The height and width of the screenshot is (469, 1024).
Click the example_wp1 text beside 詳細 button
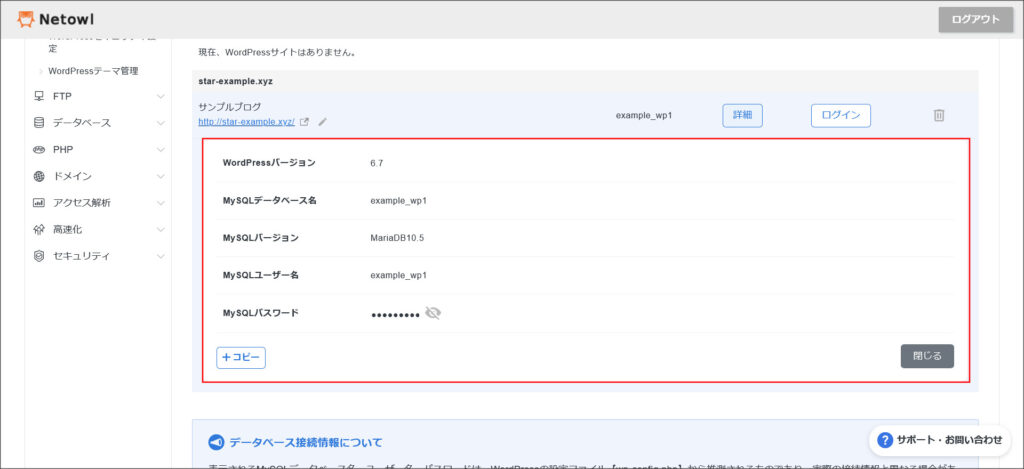click(644, 115)
